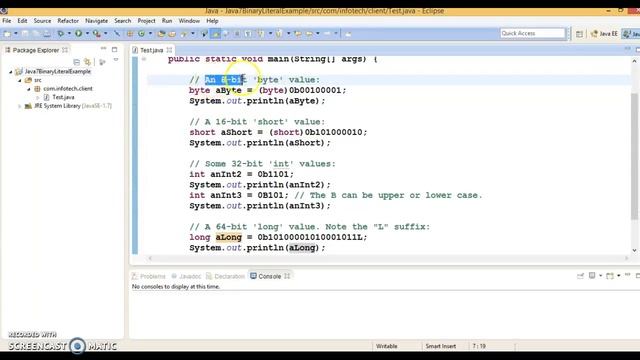Open the Navigate menu

pos(96,21)
